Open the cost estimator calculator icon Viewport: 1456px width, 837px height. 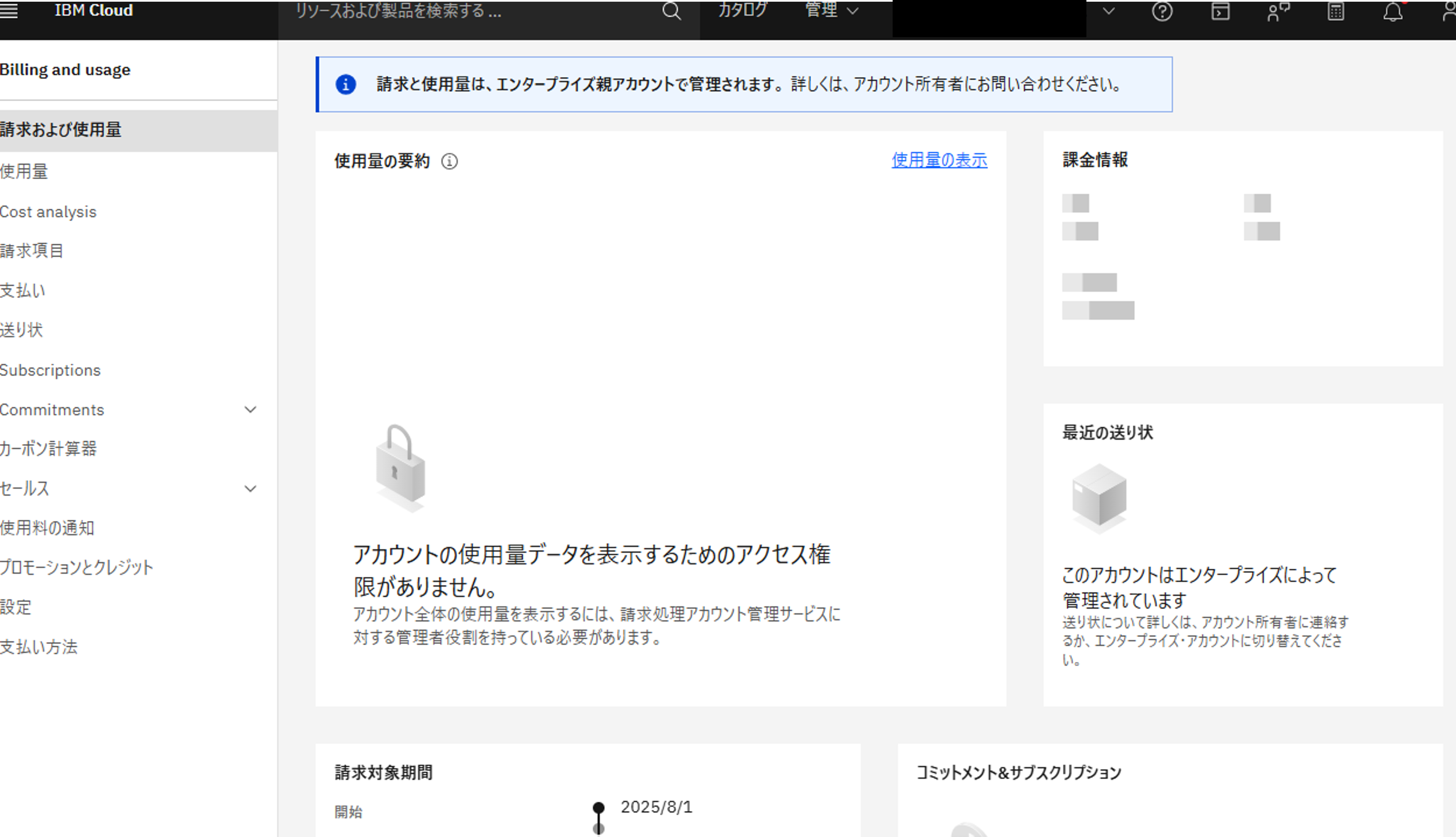pyautogui.click(x=1335, y=12)
